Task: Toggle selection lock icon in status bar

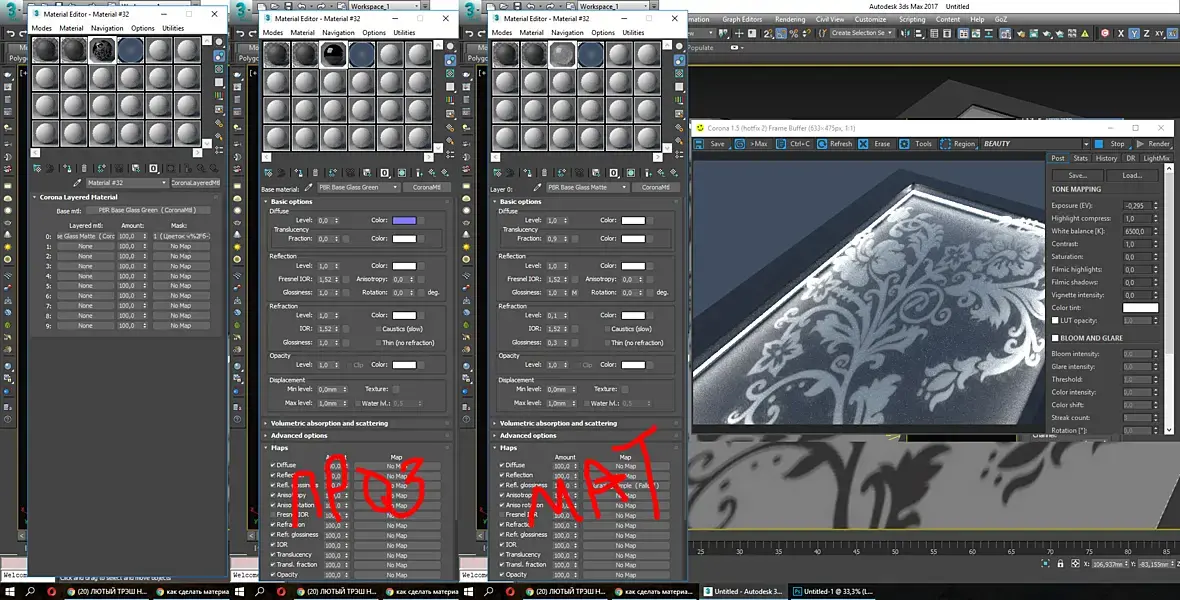Action: tap(1060, 563)
